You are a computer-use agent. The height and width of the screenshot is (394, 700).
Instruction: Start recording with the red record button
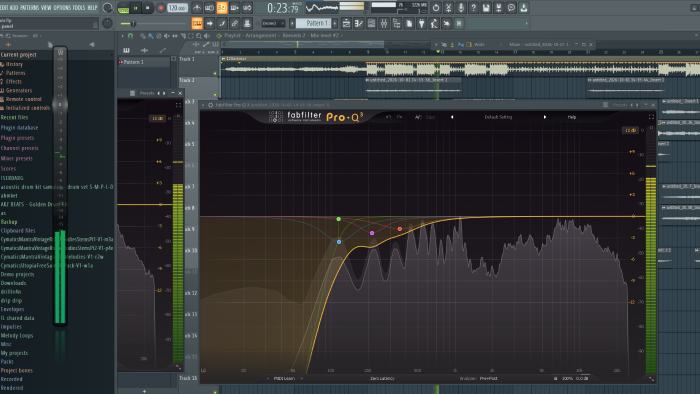pyautogui.click(x=160, y=8)
